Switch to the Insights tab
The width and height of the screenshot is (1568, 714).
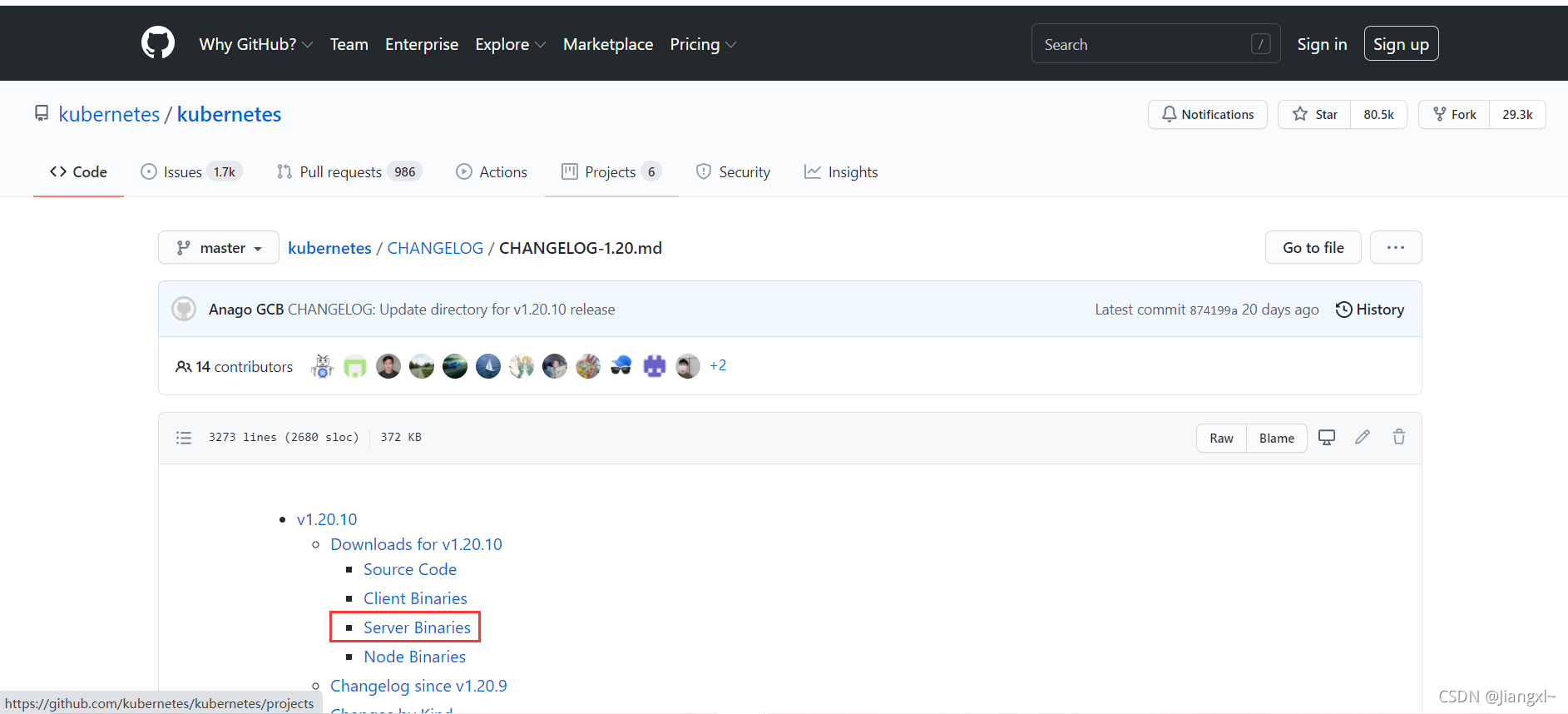pyautogui.click(x=841, y=172)
